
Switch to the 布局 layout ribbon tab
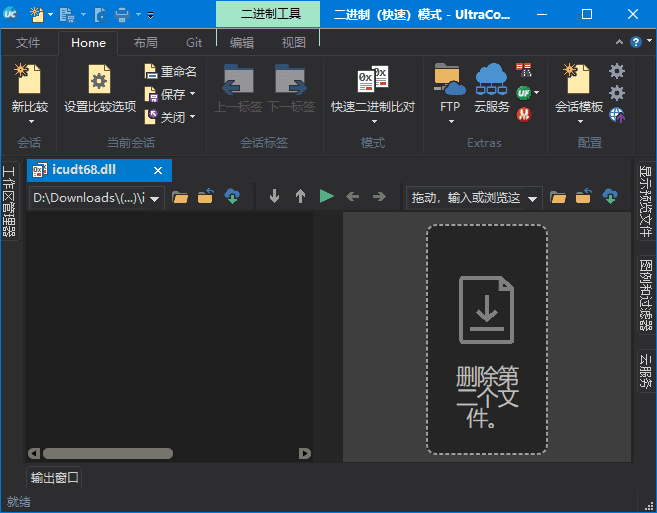click(x=146, y=43)
